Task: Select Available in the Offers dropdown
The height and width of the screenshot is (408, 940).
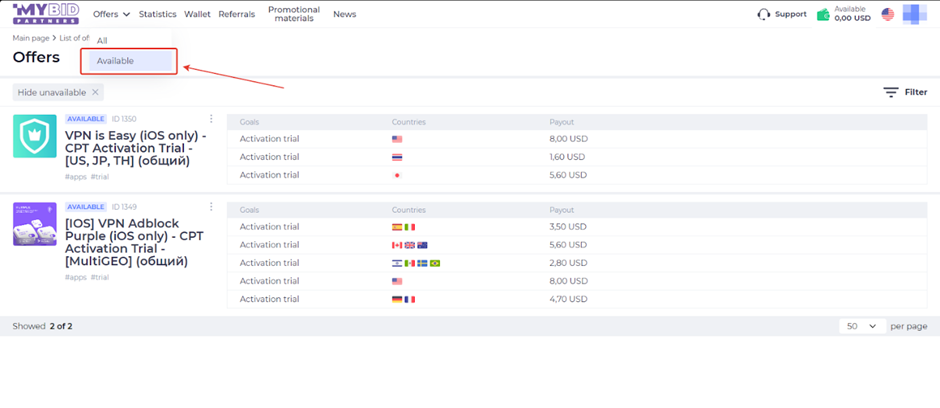Action: (130, 61)
